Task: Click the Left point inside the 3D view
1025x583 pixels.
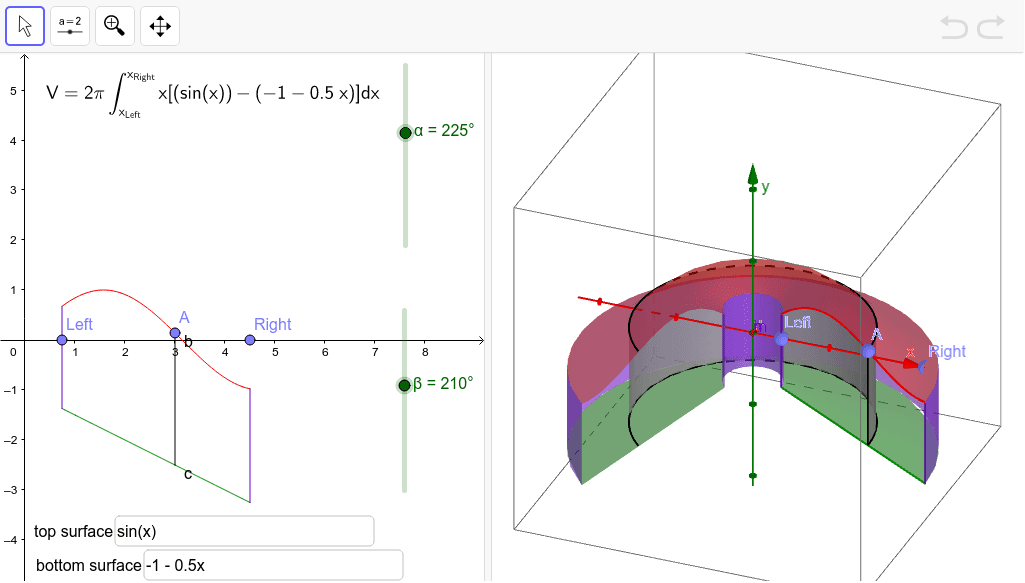Action: click(x=782, y=340)
